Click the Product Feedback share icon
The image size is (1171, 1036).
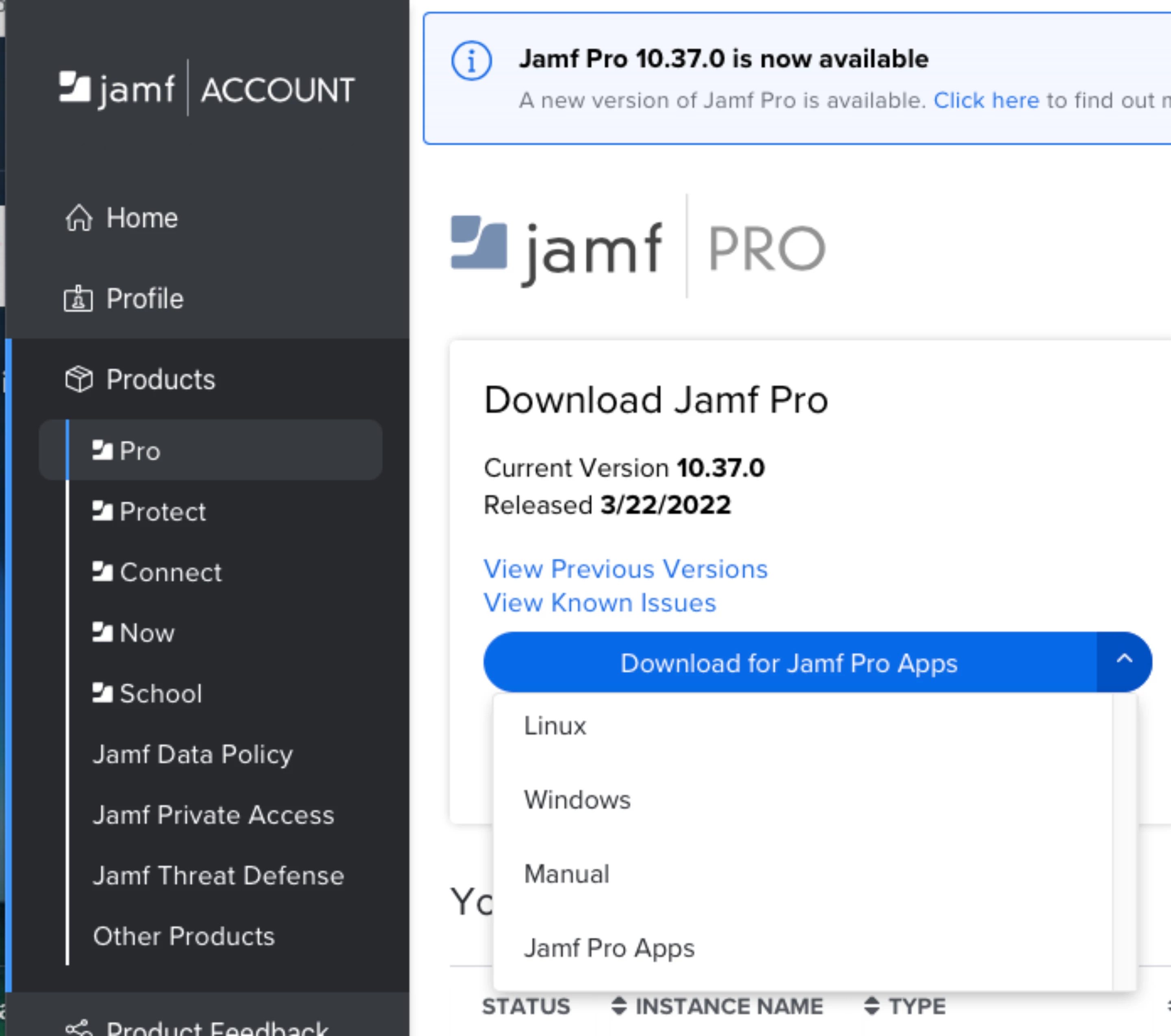tap(78, 1028)
